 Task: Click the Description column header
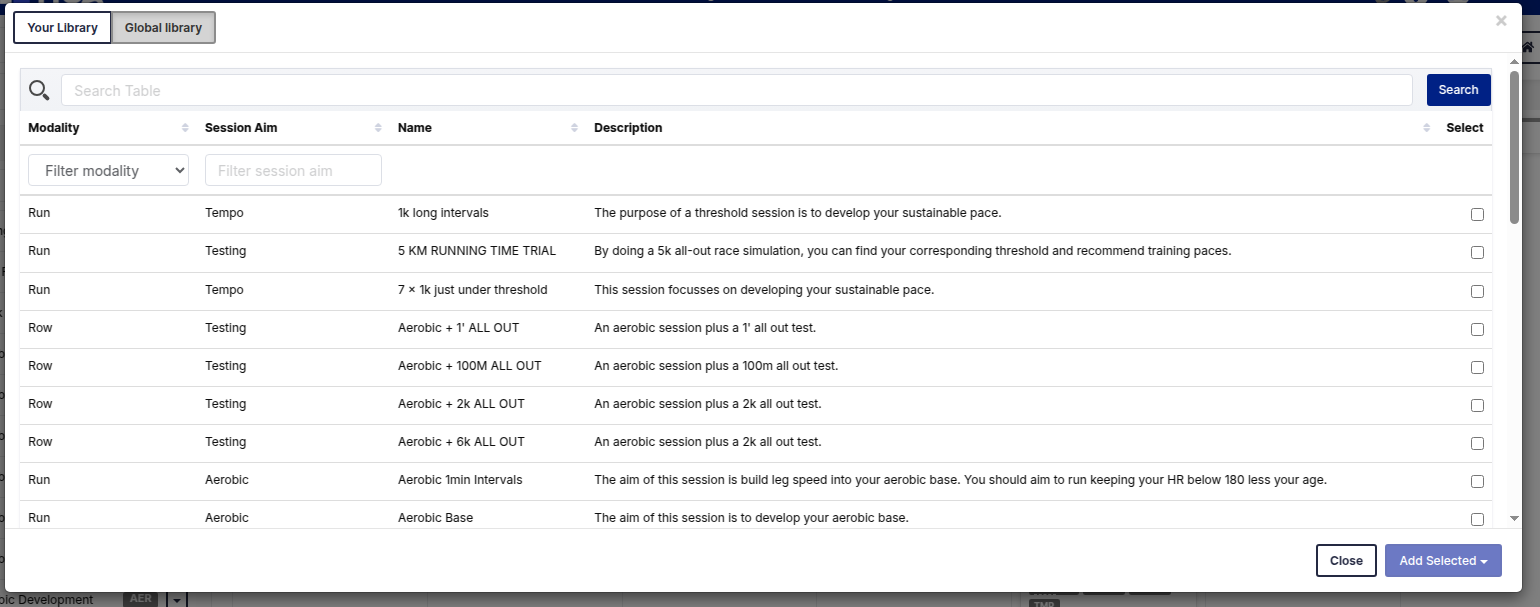click(628, 128)
